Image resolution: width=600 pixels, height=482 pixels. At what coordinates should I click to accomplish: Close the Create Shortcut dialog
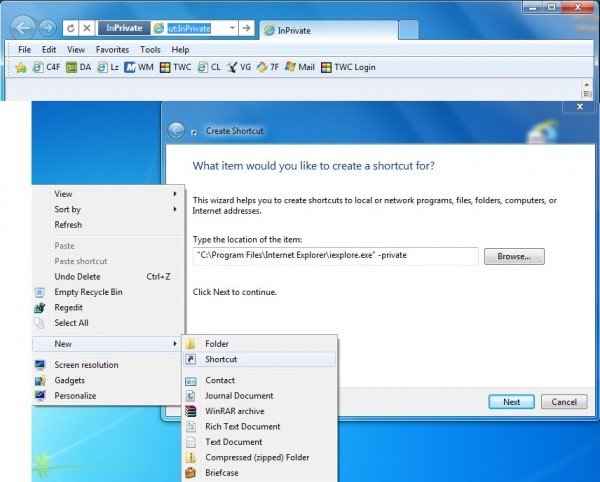[580, 107]
